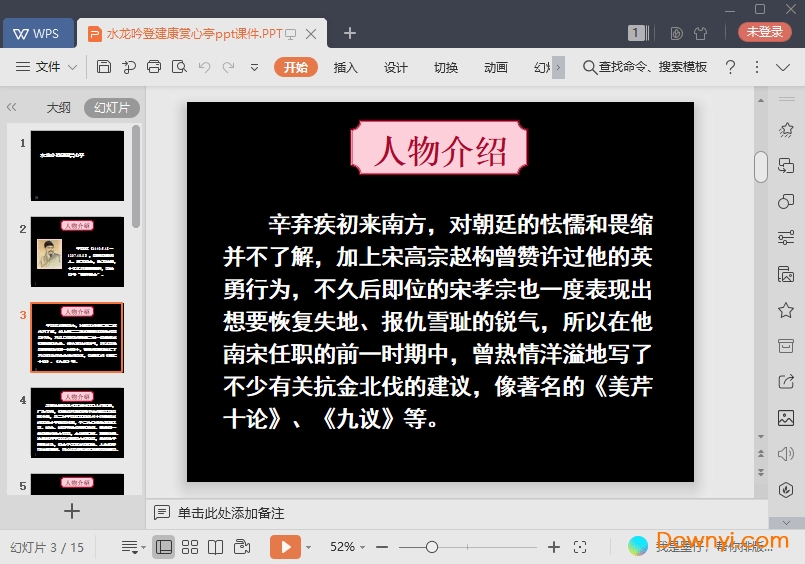The image size is (805, 564).
Task: Expand the dropdown arrow next to 文件
Action: 72,67
